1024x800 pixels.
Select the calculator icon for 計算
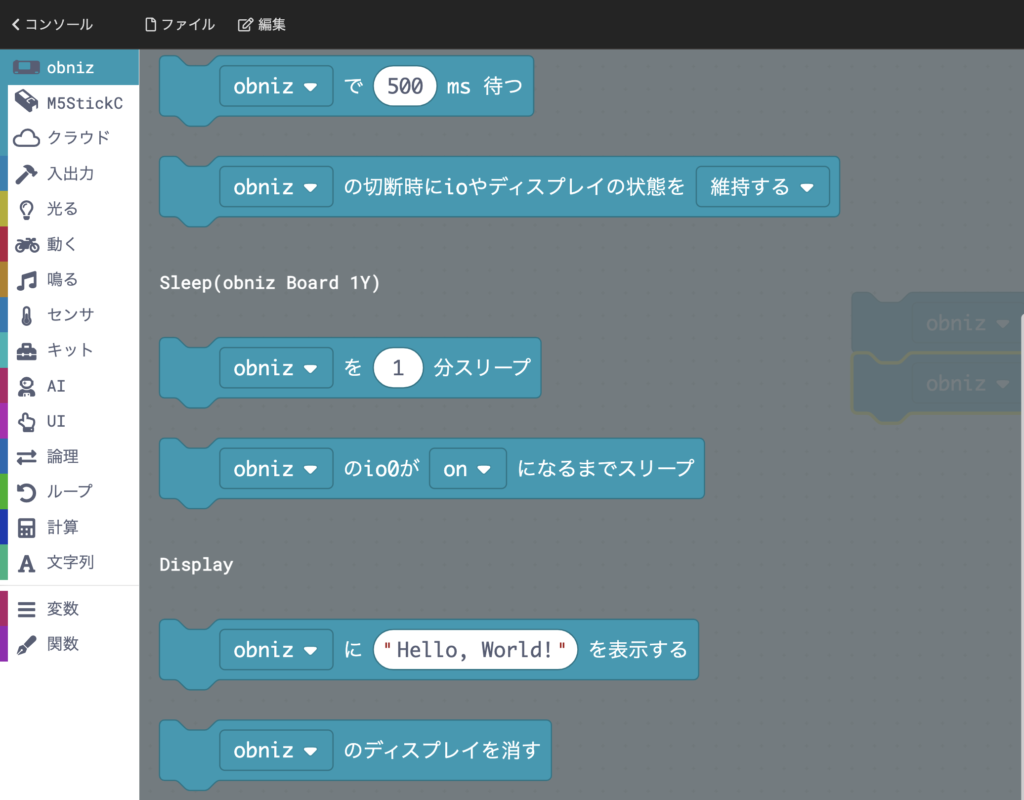pyautogui.click(x=26, y=528)
